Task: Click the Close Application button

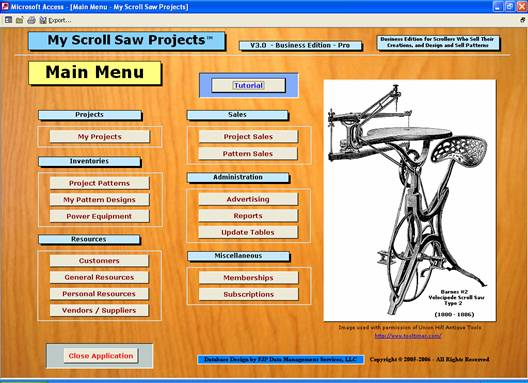Action: pyautogui.click(x=101, y=356)
